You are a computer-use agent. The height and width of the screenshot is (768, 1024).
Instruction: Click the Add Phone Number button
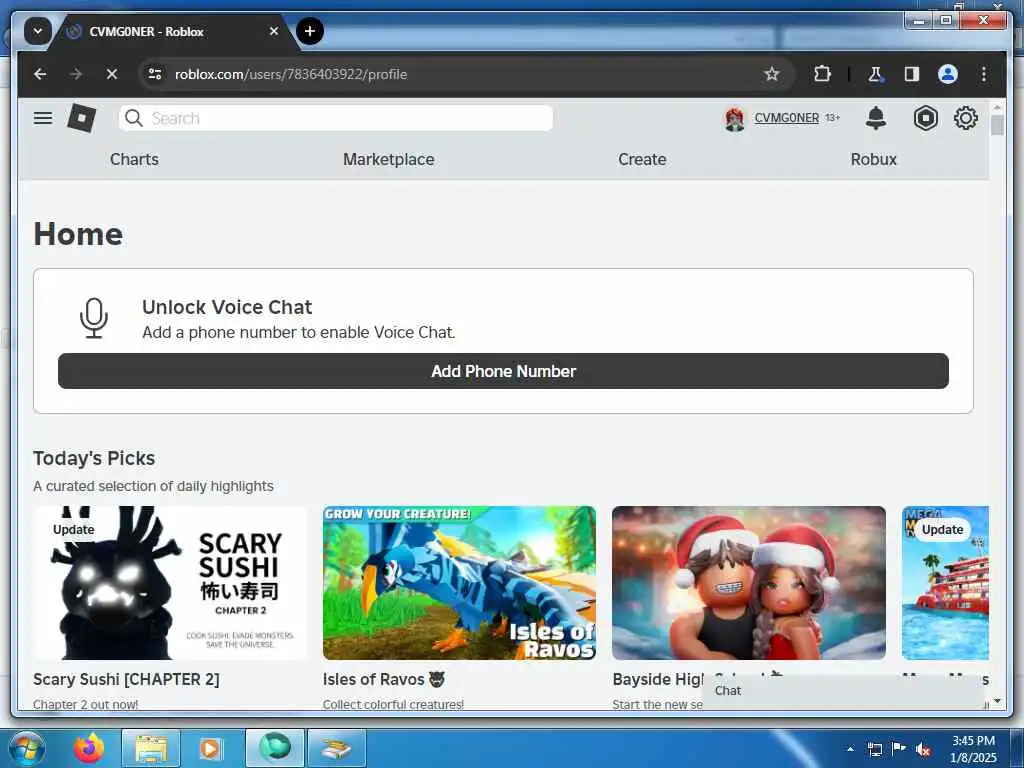[x=503, y=371]
